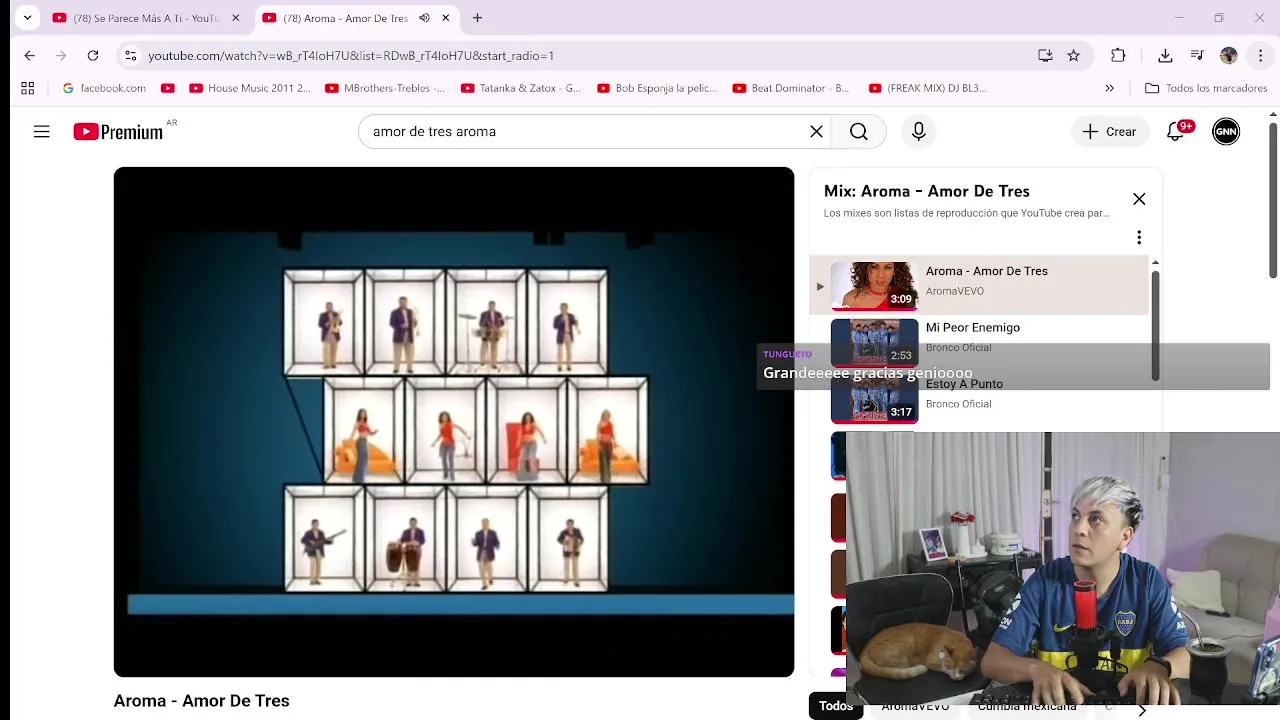Select the Todos filter chip

tap(836, 706)
